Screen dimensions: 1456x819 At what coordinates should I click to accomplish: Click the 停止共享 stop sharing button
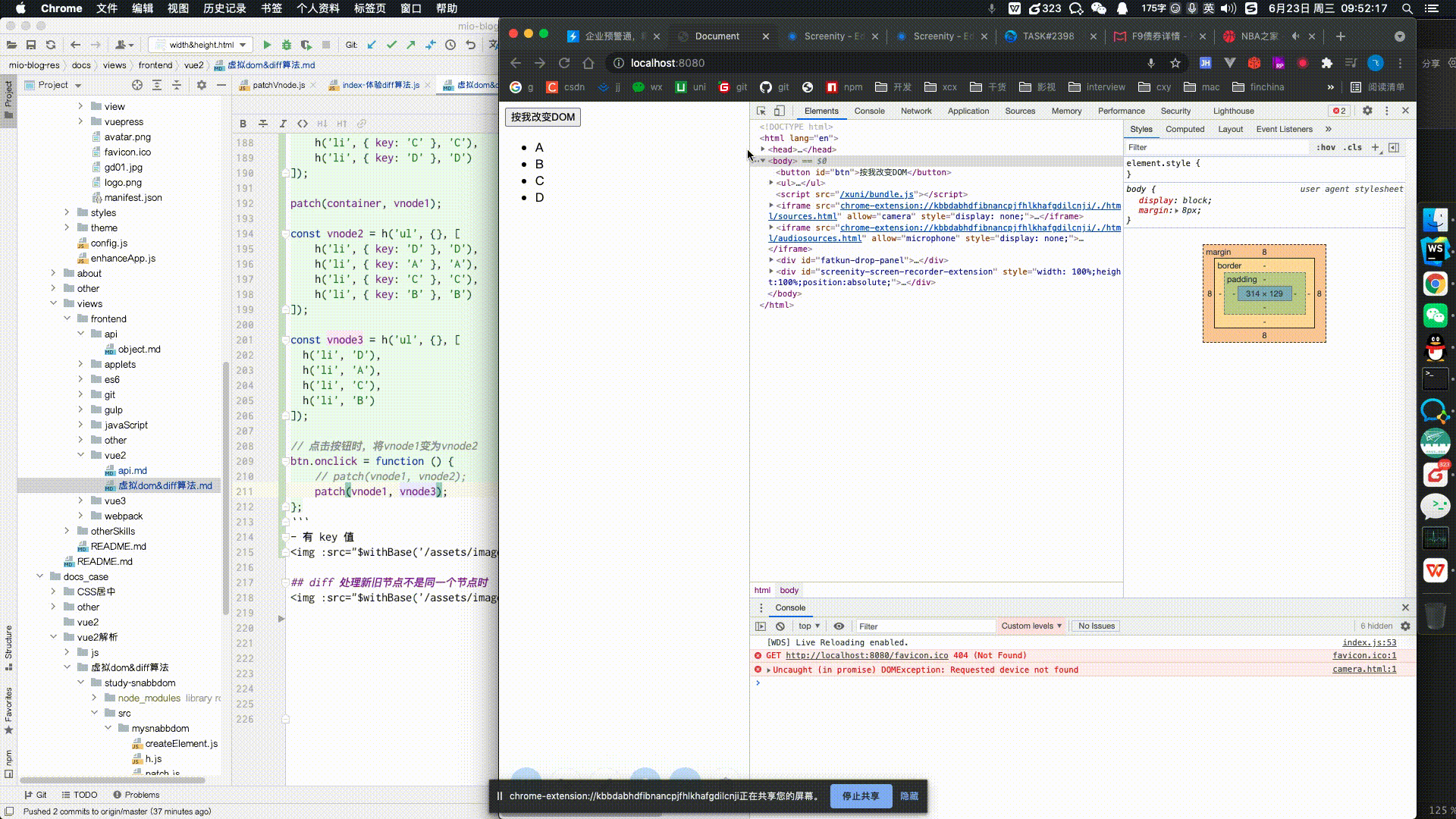pos(861,795)
